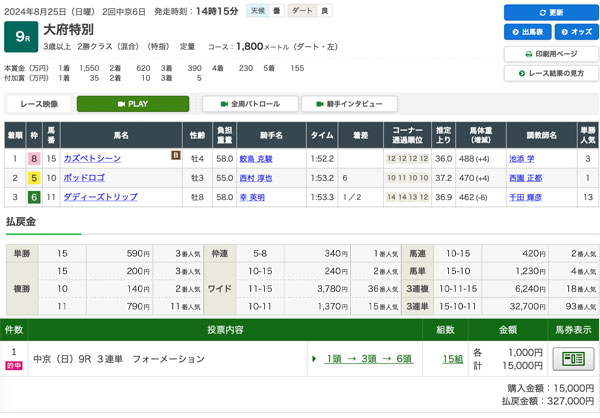The height and width of the screenshot is (418, 600).
Task: Click the レース映像 race video label
Action: coord(38,104)
